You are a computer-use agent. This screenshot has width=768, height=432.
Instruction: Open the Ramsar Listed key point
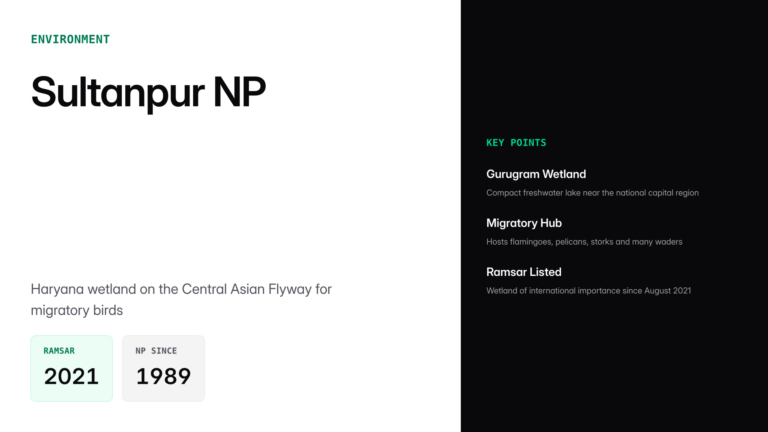524,272
